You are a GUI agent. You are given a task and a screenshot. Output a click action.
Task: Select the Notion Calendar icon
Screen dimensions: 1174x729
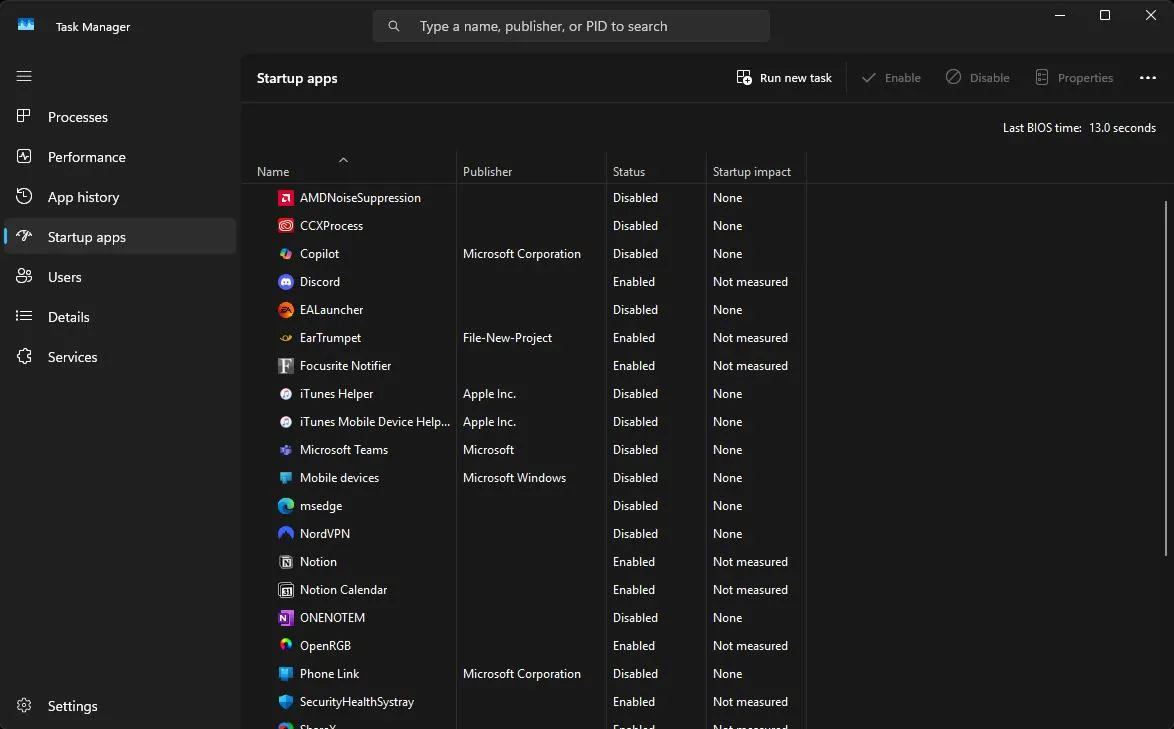(x=285, y=590)
